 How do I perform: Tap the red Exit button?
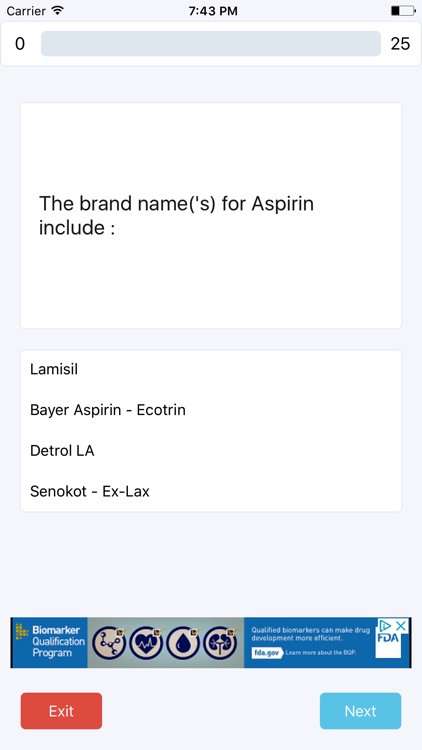click(61, 711)
